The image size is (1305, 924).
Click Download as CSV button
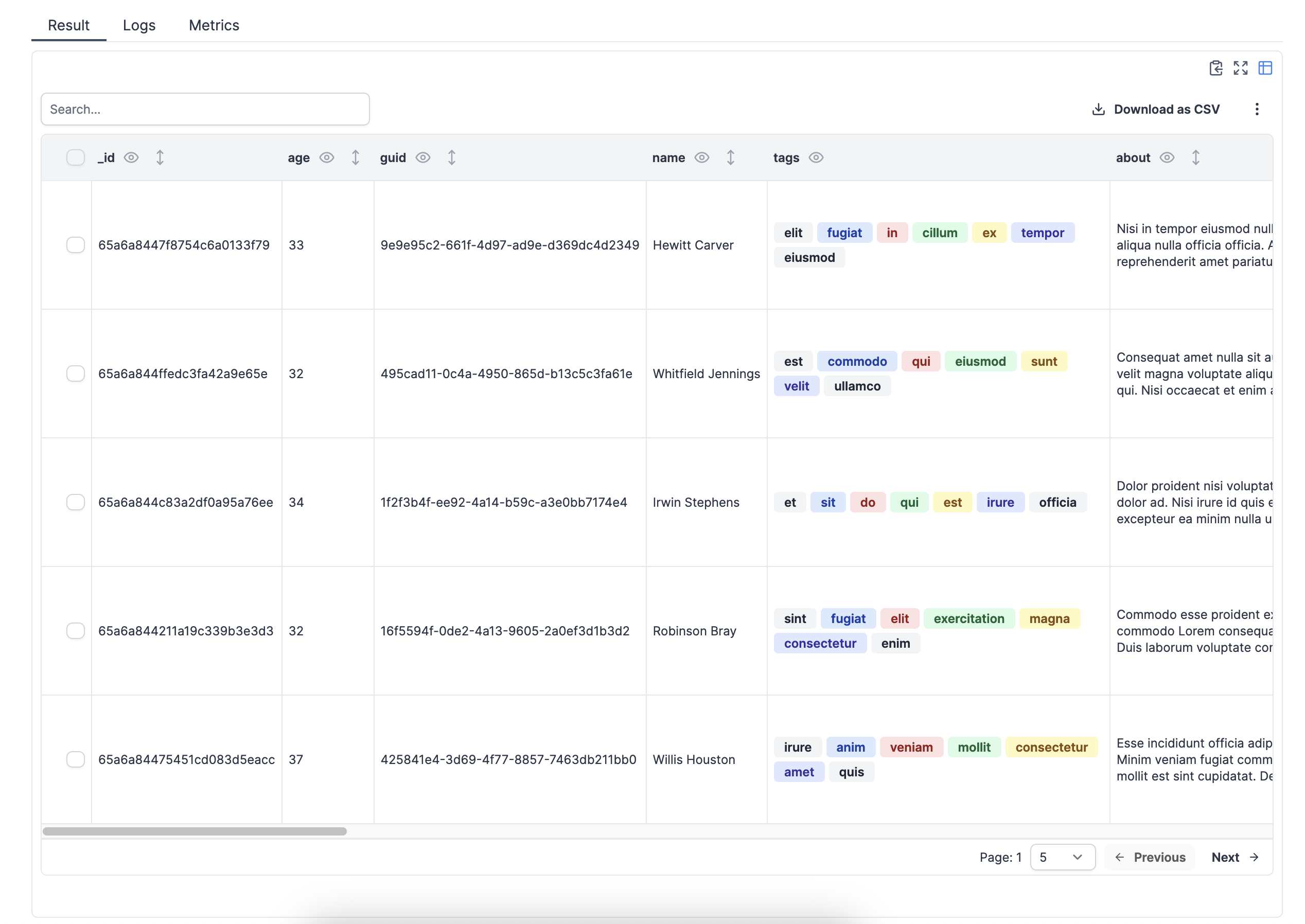(1156, 109)
